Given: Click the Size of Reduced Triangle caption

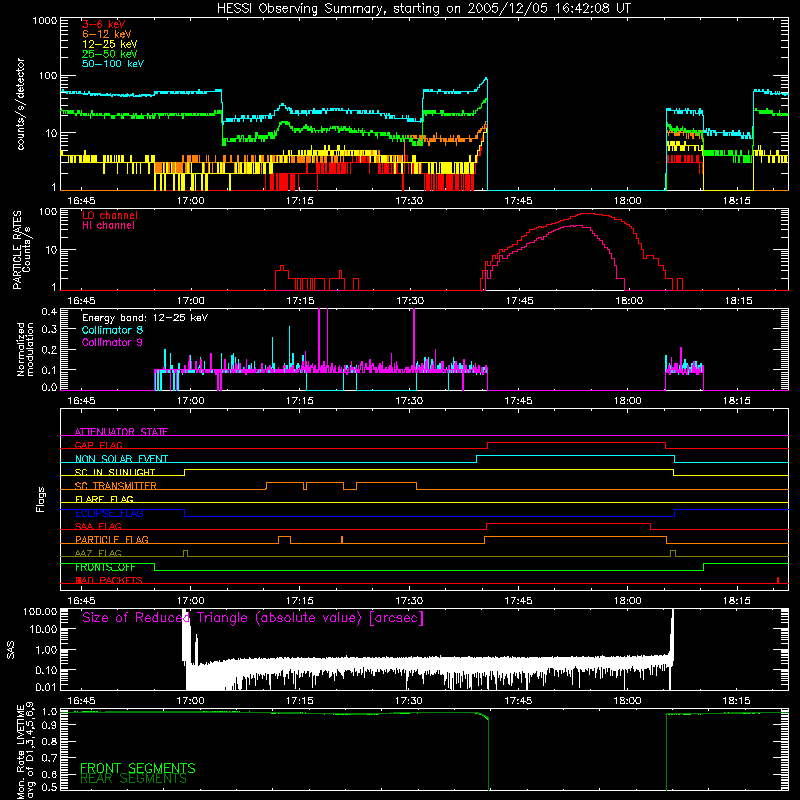Looking at the screenshot, I should tap(253, 618).
